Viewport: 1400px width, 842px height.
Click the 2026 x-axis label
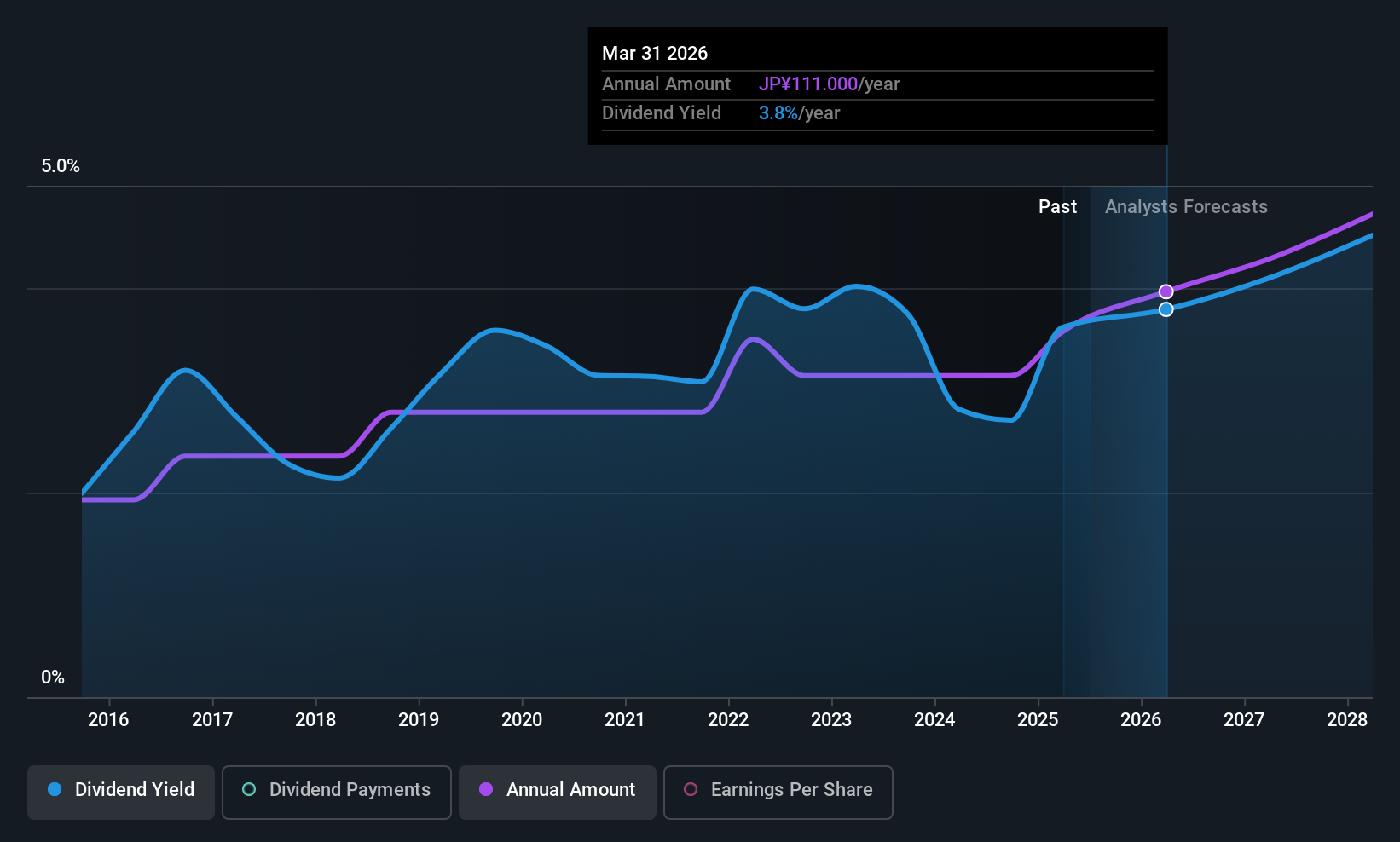click(1141, 720)
